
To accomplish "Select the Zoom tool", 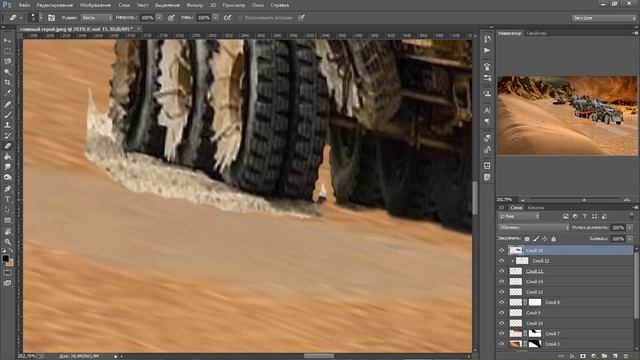I will tap(7, 242).
